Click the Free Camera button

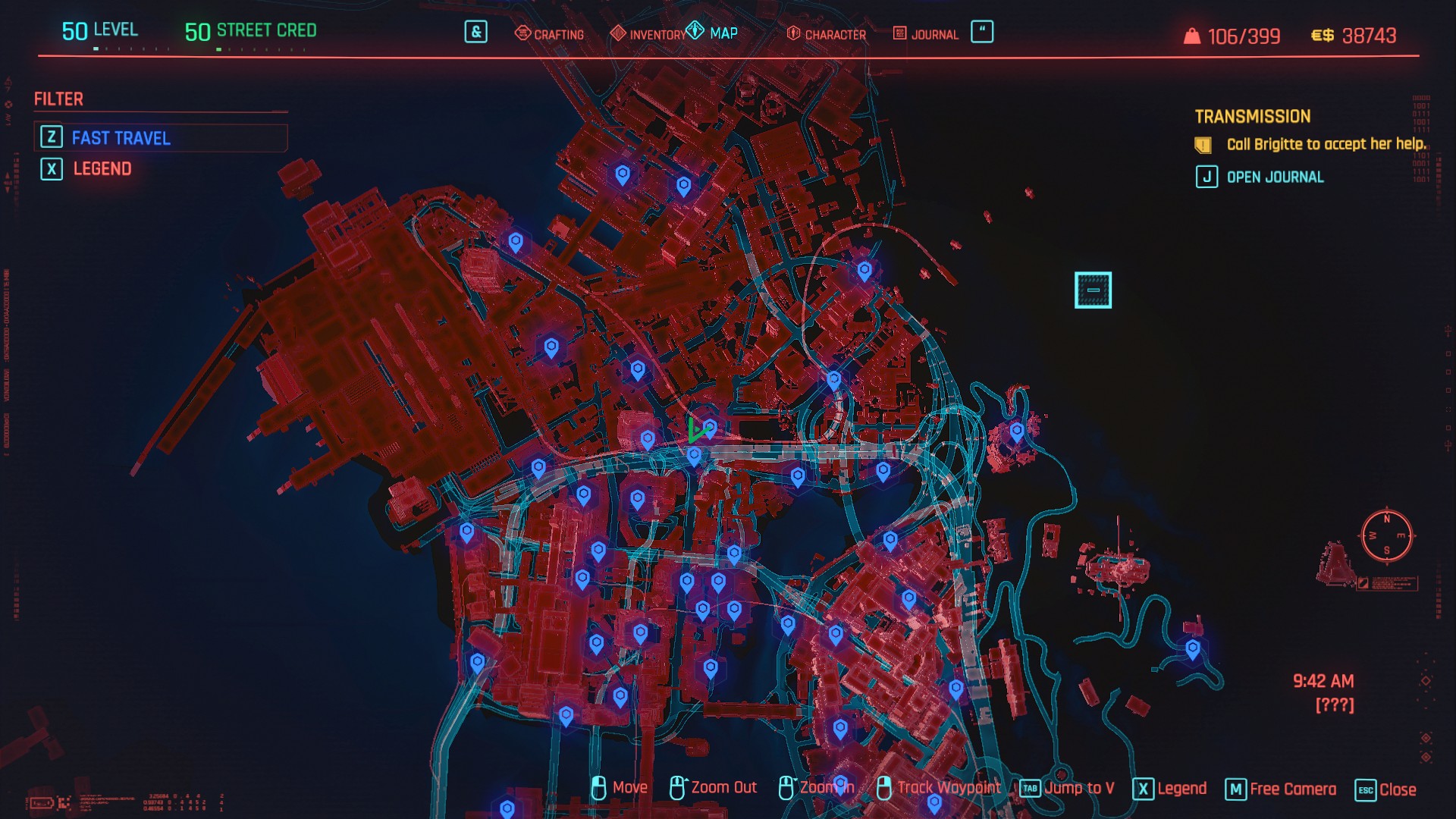click(1292, 789)
